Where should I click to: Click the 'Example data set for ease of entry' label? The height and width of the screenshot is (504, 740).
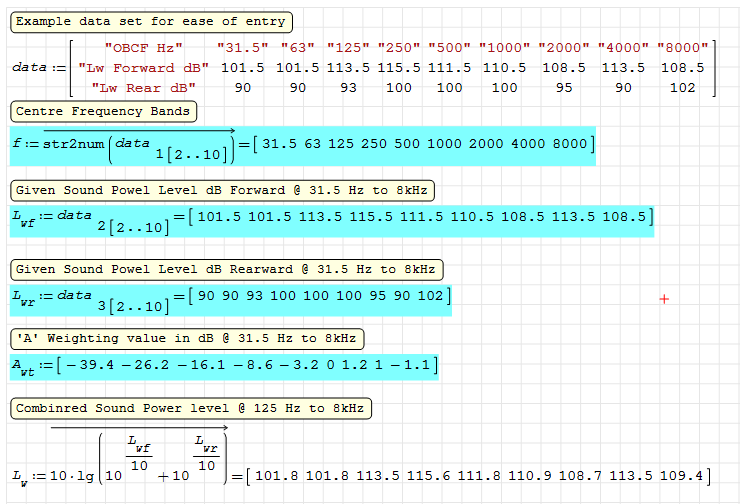pyautogui.click(x=150, y=21)
